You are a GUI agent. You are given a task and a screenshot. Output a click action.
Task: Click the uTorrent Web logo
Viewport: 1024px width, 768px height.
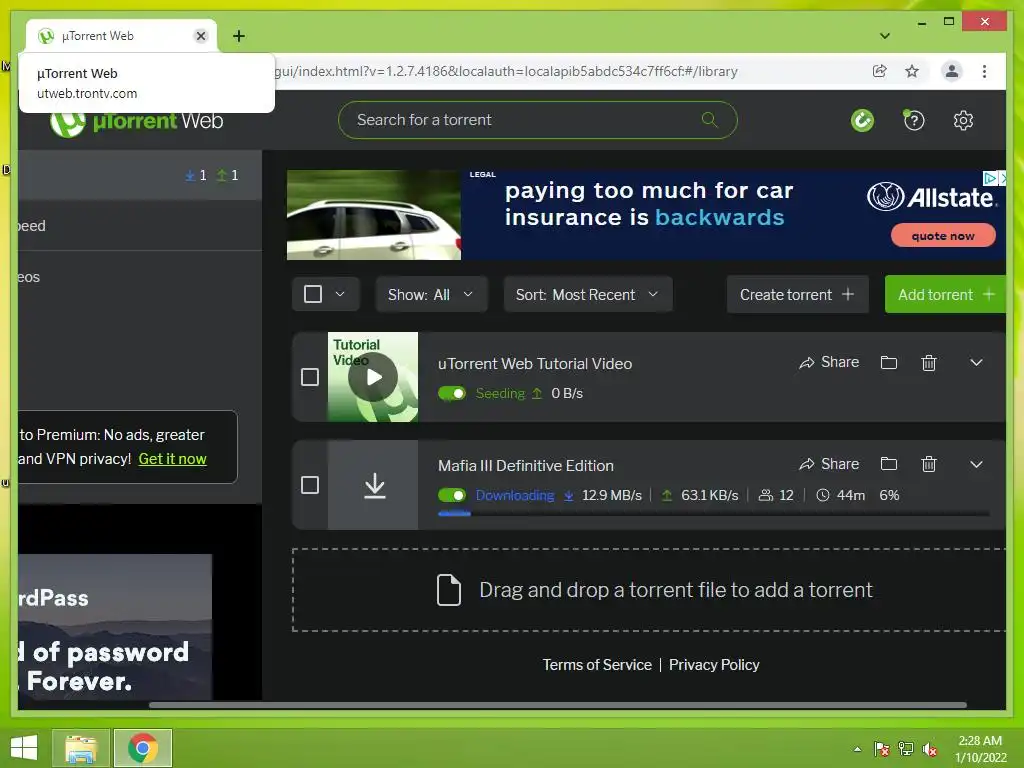point(137,121)
